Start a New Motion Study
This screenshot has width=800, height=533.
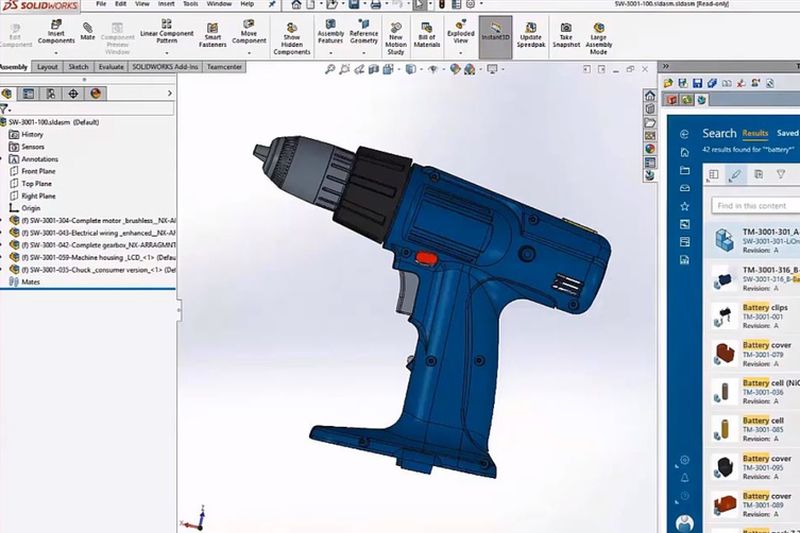click(396, 39)
